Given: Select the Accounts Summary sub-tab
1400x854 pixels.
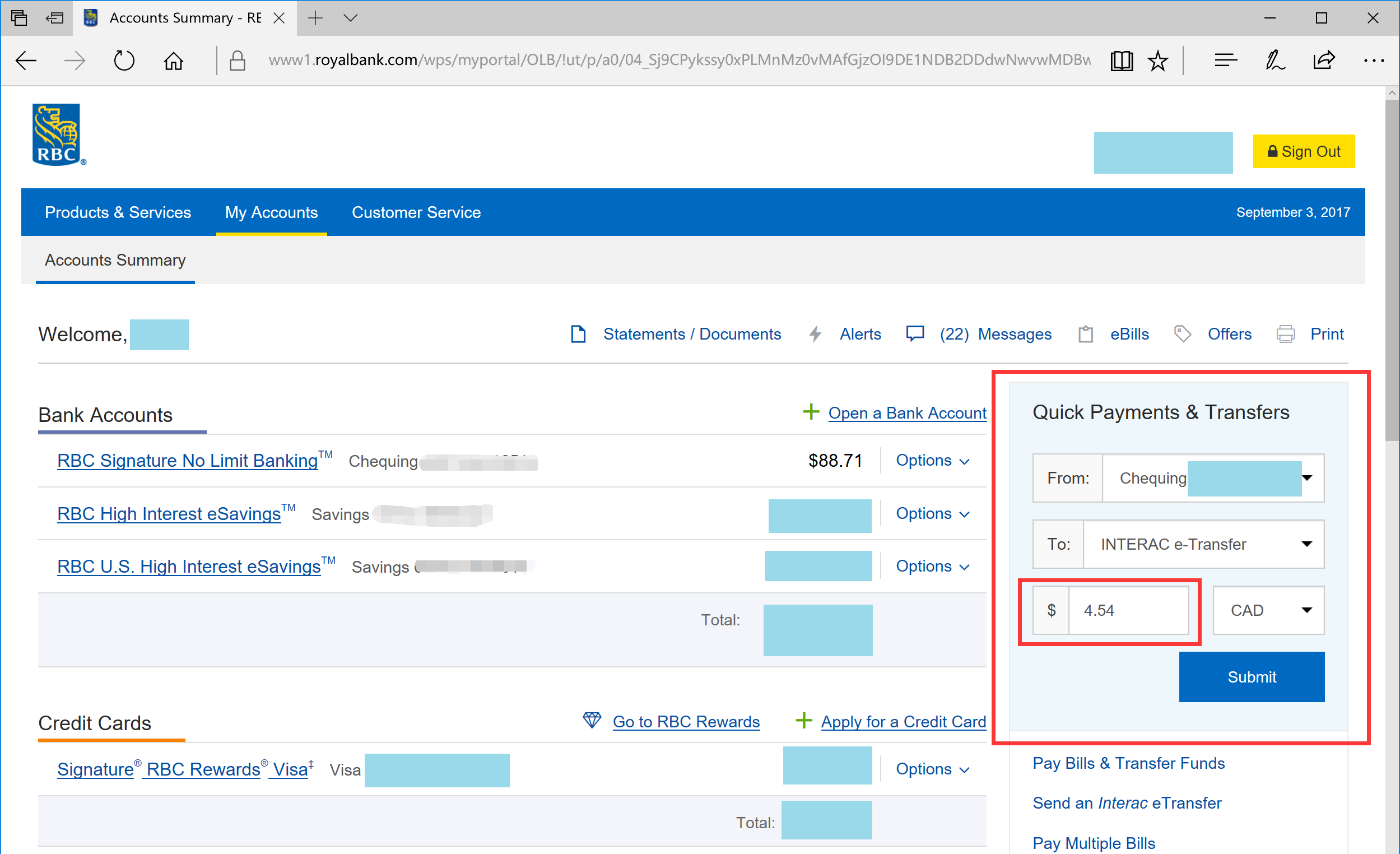Looking at the screenshot, I should tap(115, 260).
